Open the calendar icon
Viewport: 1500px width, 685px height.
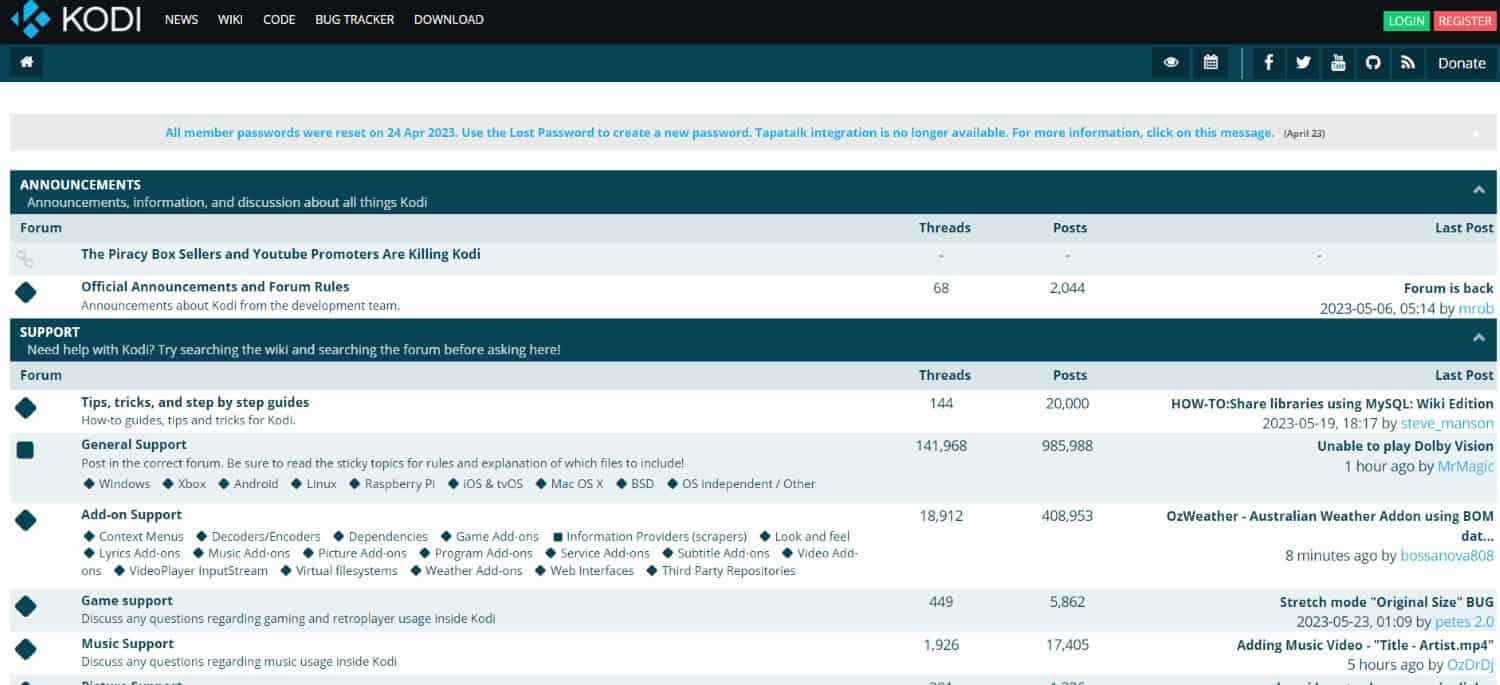tap(1211, 62)
